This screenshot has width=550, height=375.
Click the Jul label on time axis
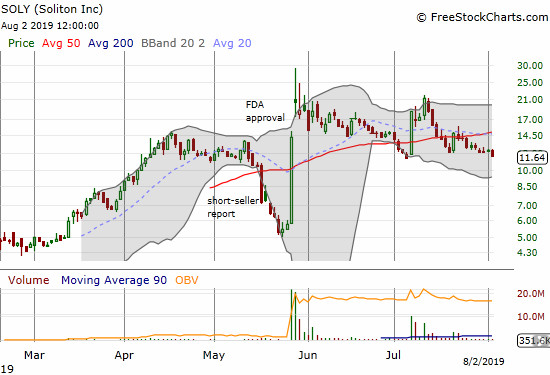click(393, 355)
